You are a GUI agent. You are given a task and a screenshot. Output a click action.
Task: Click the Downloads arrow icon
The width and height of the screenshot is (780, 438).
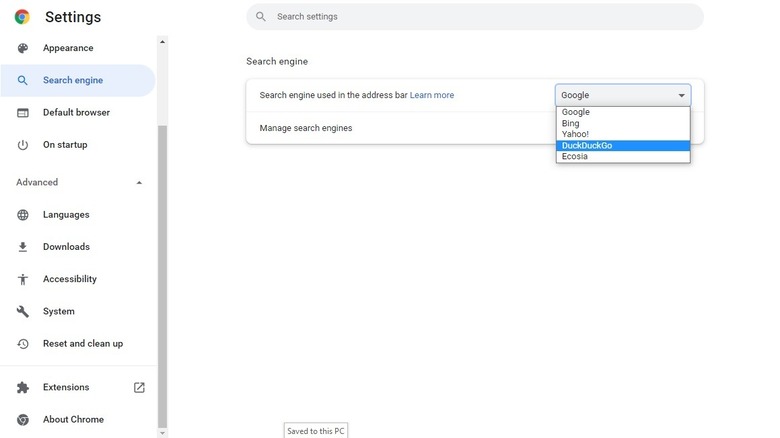pyautogui.click(x=23, y=247)
